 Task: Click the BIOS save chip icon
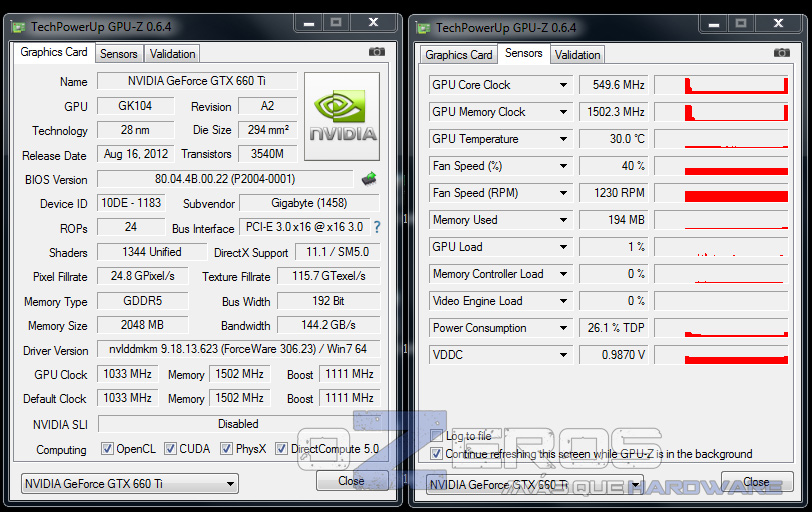pyautogui.click(x=369, y=179)
